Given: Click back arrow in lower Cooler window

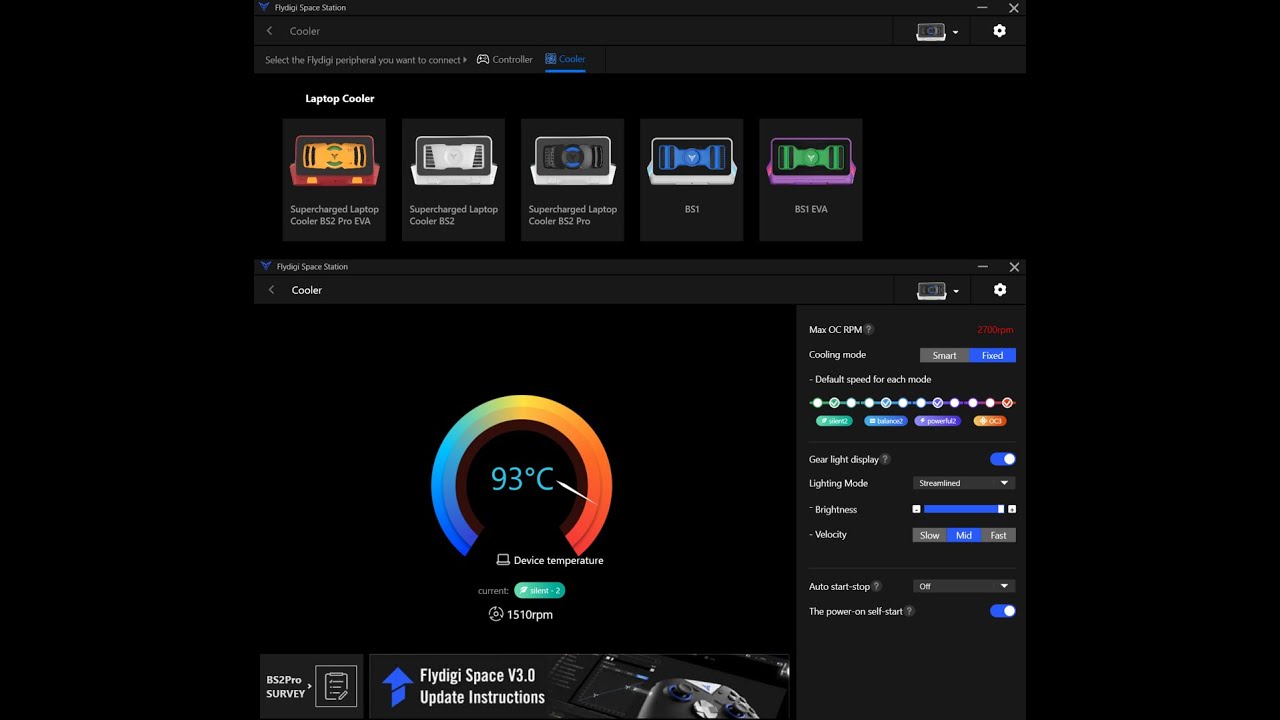Looking at the screenshot, I should point(271,290).
